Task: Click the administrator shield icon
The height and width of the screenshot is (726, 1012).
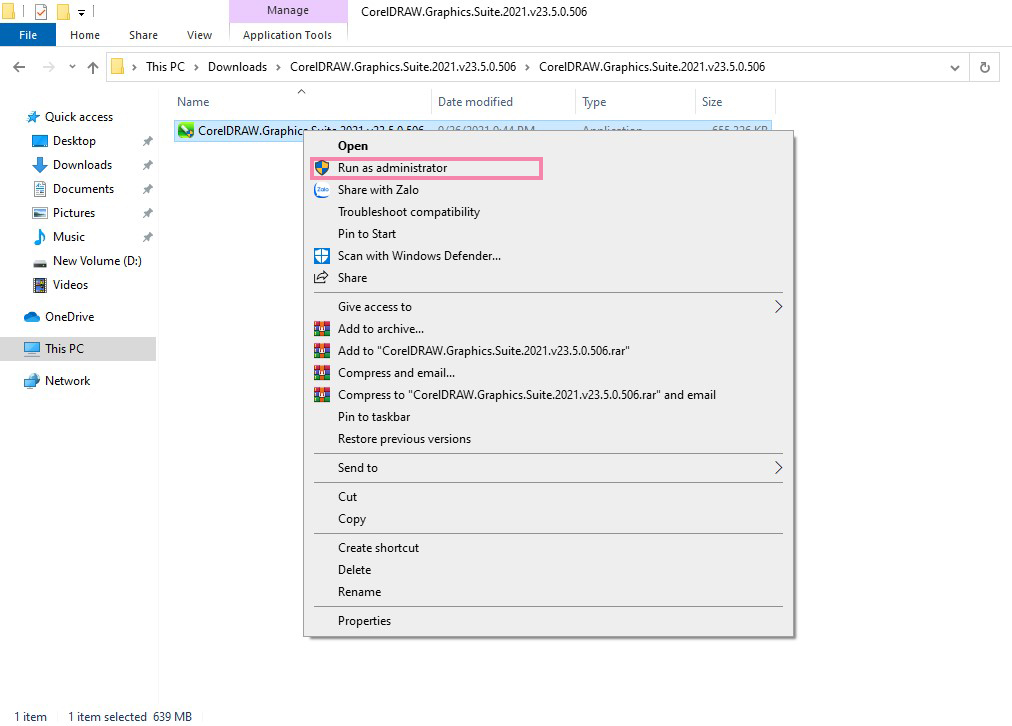Action: pos(322,168)
